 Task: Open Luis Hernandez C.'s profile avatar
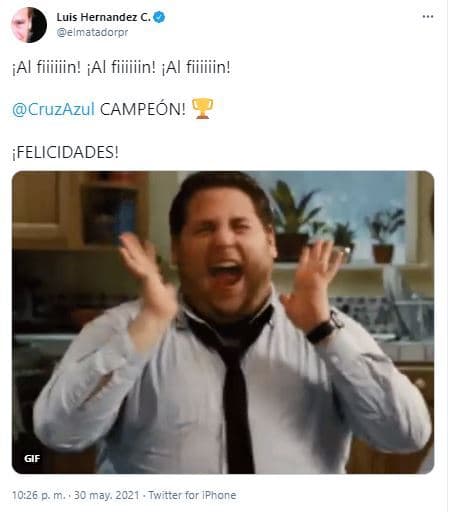(29, 25)
